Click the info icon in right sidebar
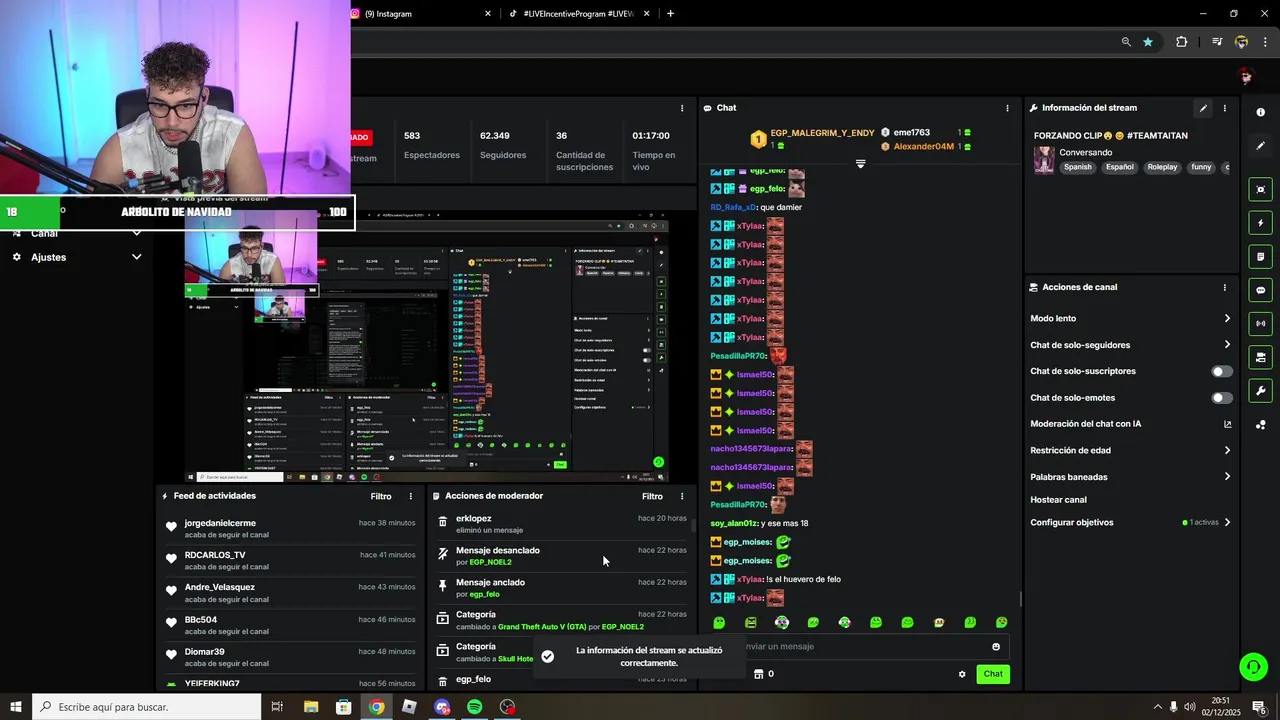Image resolution: width=1280 pixels, height=720 pixels. 1261,112
